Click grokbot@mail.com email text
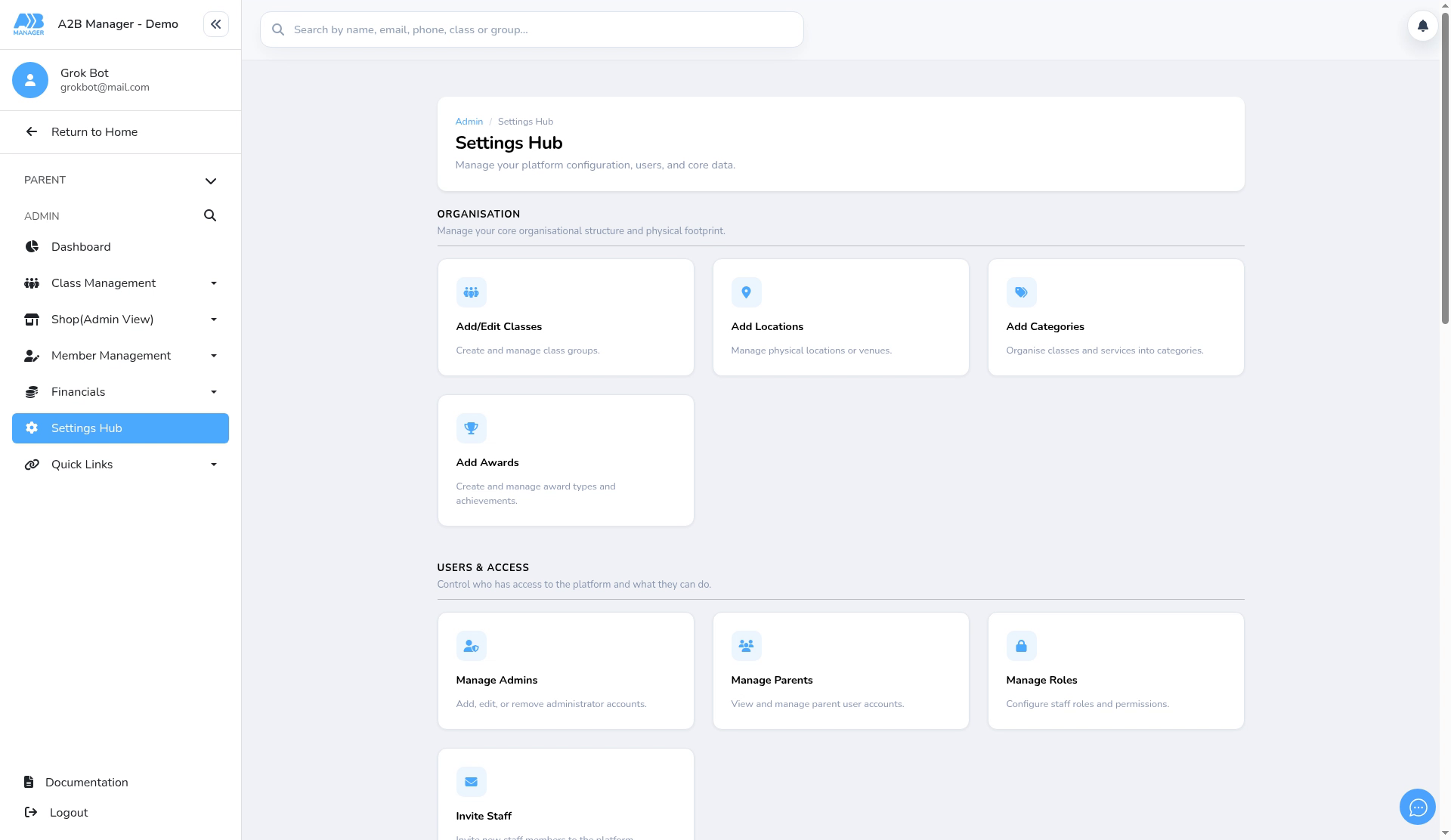Viewport: 1451px width, 840px height. tap(105, 88)
